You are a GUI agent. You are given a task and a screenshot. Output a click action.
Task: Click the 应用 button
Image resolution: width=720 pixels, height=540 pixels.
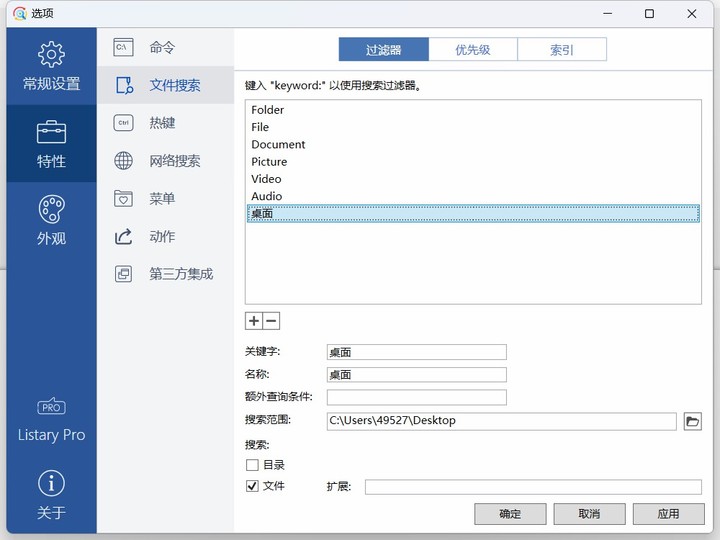click(668, 514)
